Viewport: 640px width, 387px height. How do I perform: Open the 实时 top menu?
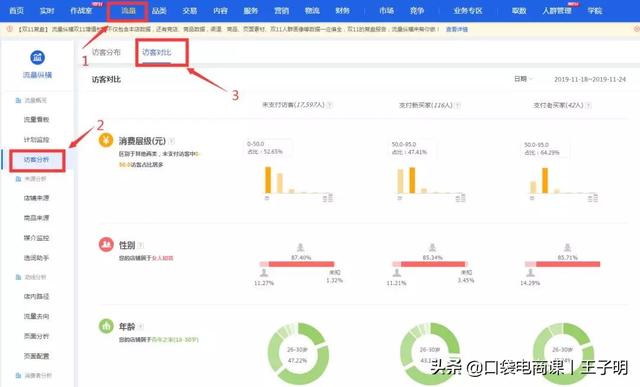(x=47, y=11)
